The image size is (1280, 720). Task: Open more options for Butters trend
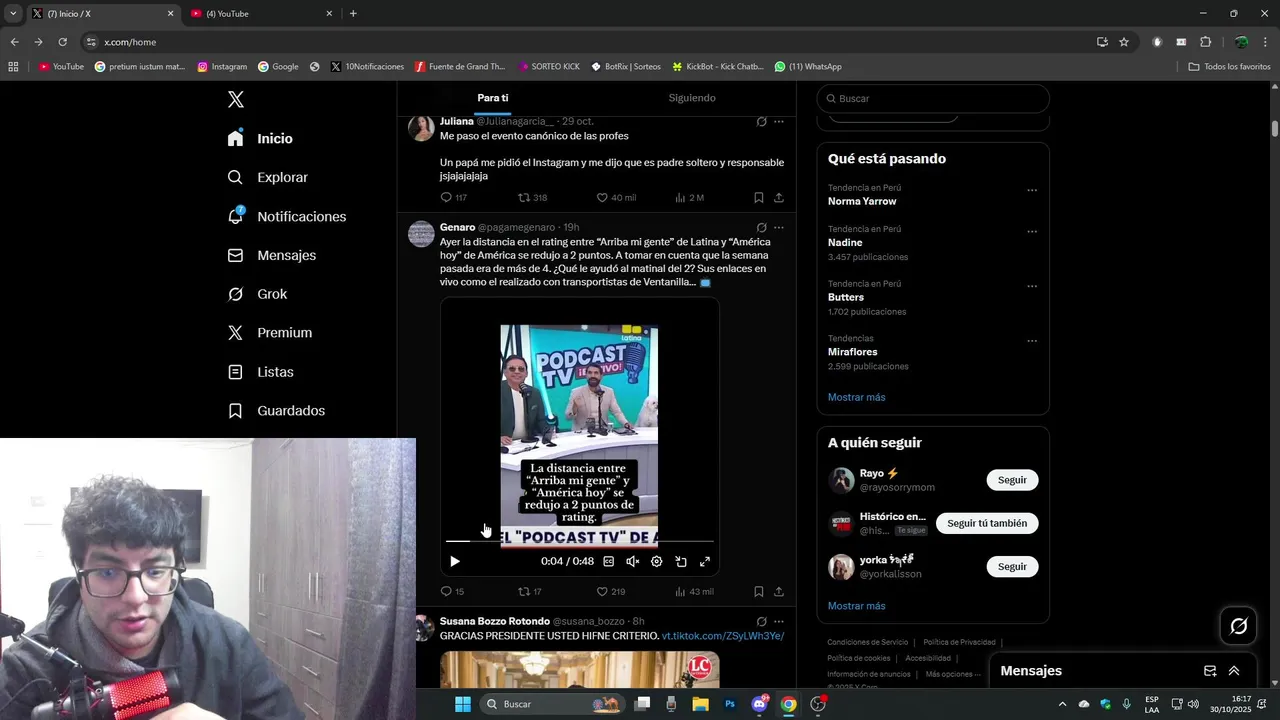point(1032,286)
